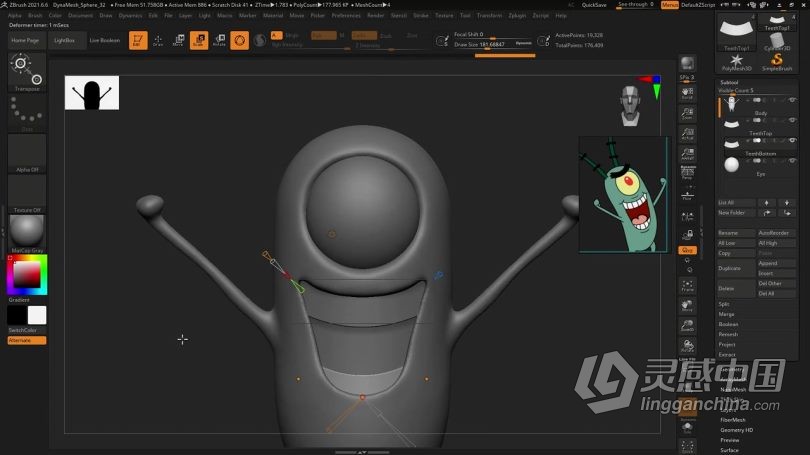Click the QuickSave button
The width and height of the screenshot is (810, 455).
594,5
